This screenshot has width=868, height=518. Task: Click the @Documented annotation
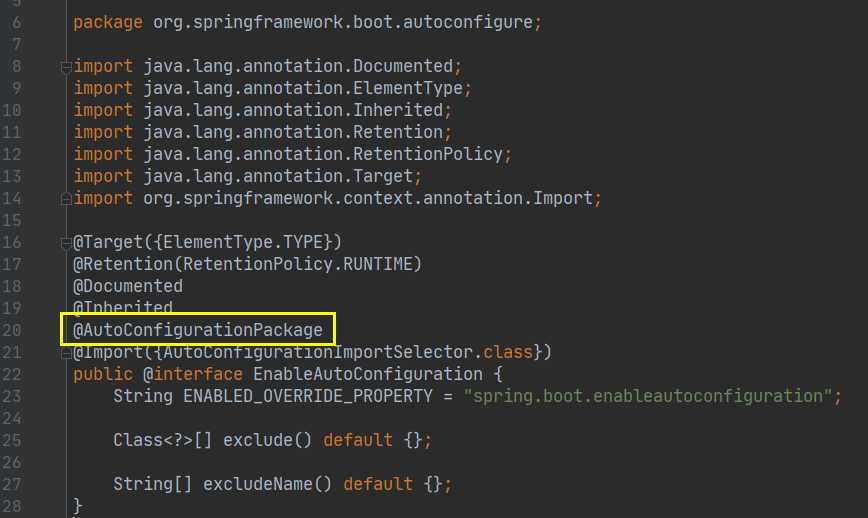point(128,286)
